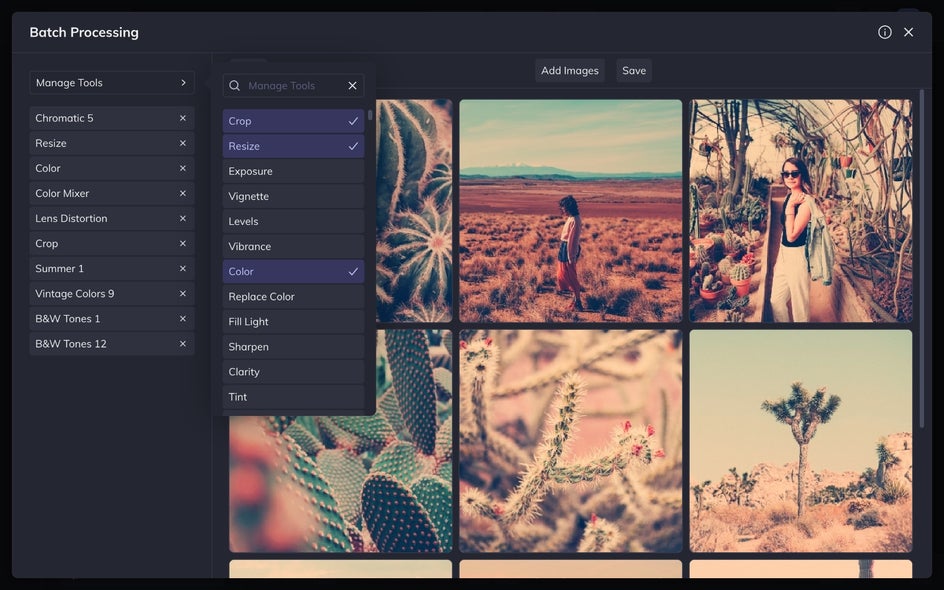The image size is (944, 590).
Task: Enable Vignette in the dropdown list
Action: coord(293,196)
